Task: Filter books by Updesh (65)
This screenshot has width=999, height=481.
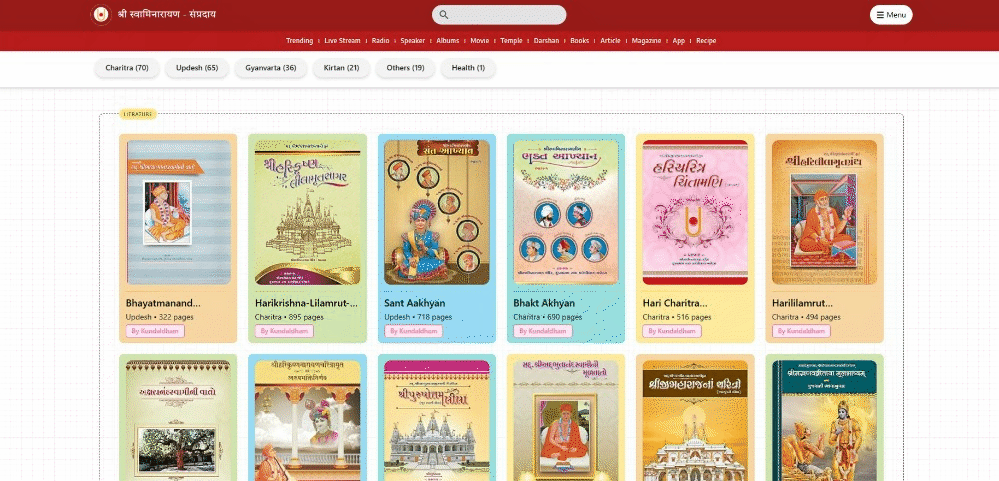Action: click(197, 68)
